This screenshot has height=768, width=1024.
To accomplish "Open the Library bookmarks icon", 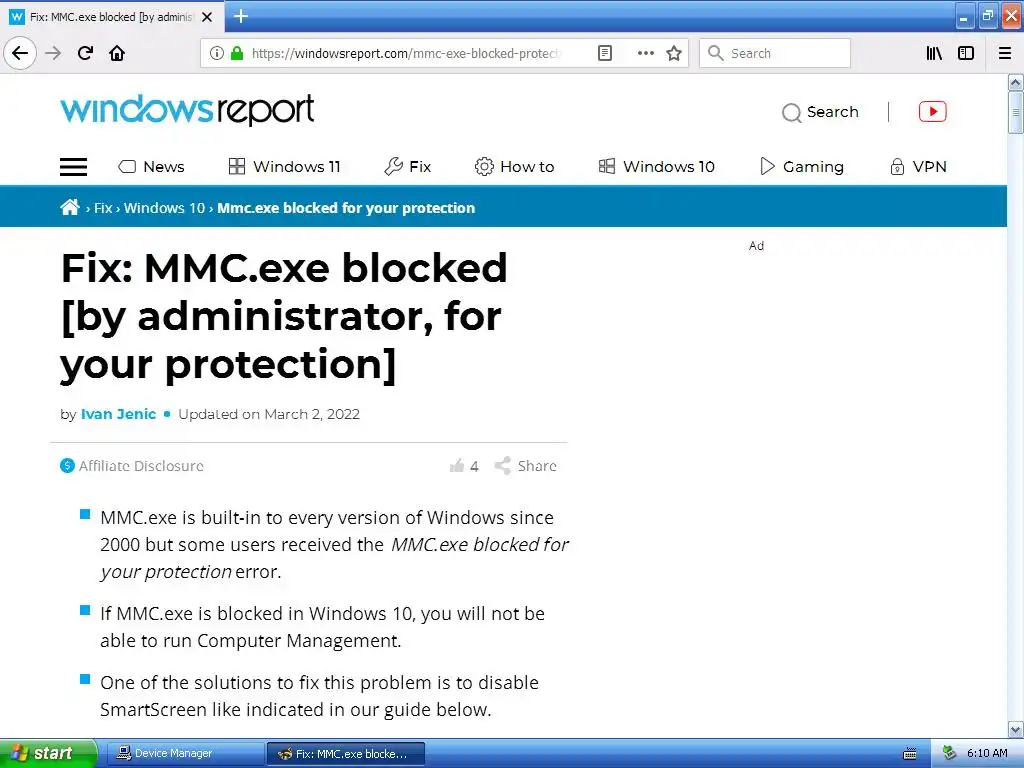I will pos(934,53).
